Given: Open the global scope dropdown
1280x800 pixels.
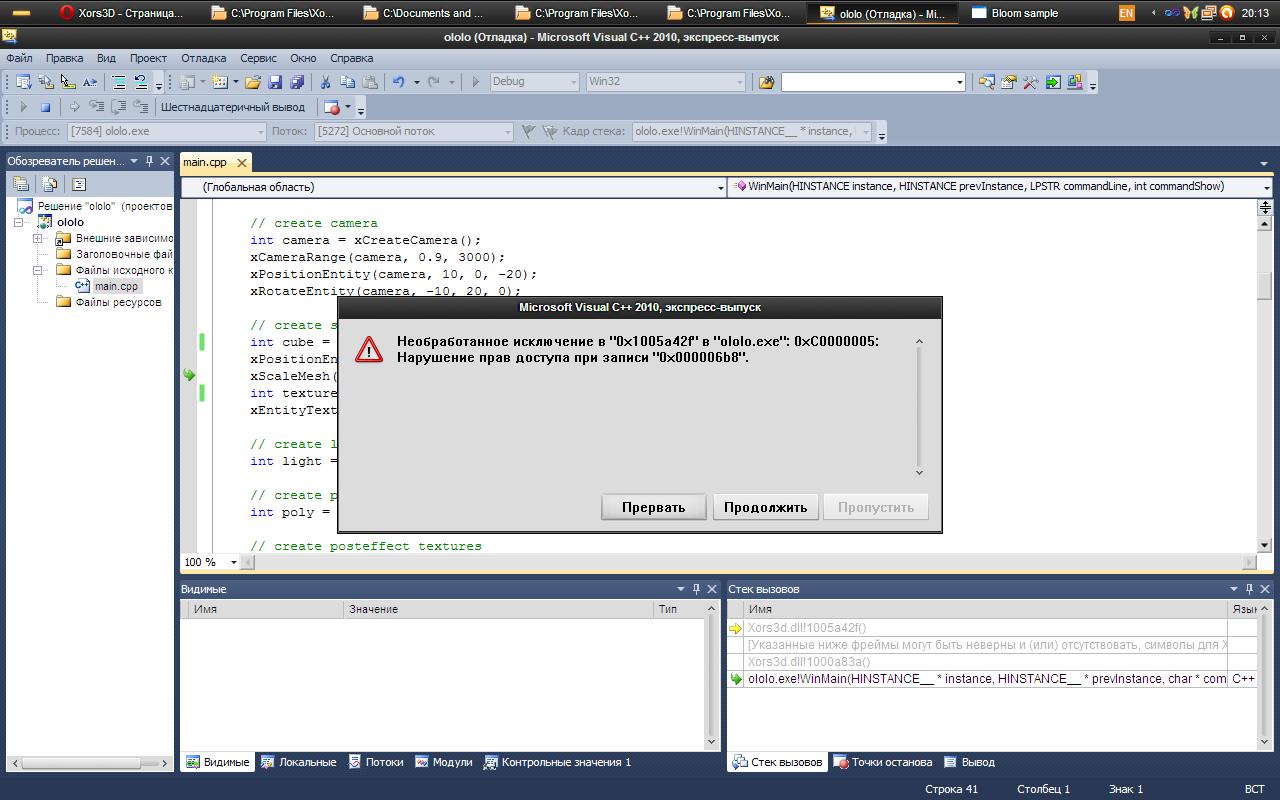Looking at the screenshot, I should (720, 187).
